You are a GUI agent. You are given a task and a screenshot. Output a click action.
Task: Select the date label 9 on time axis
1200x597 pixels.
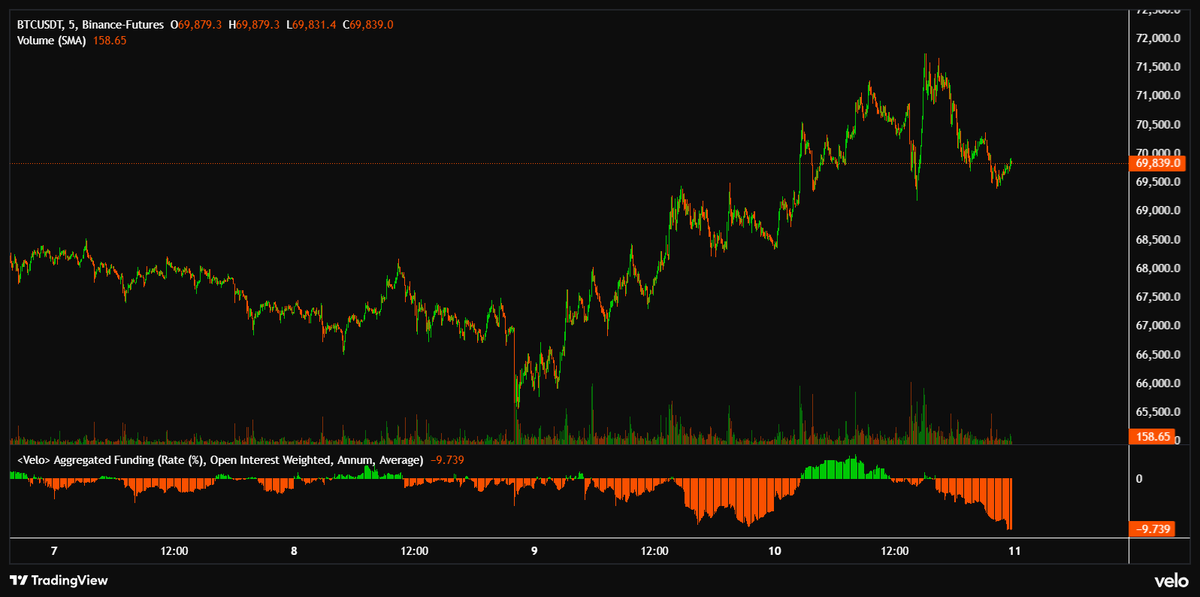534,551
